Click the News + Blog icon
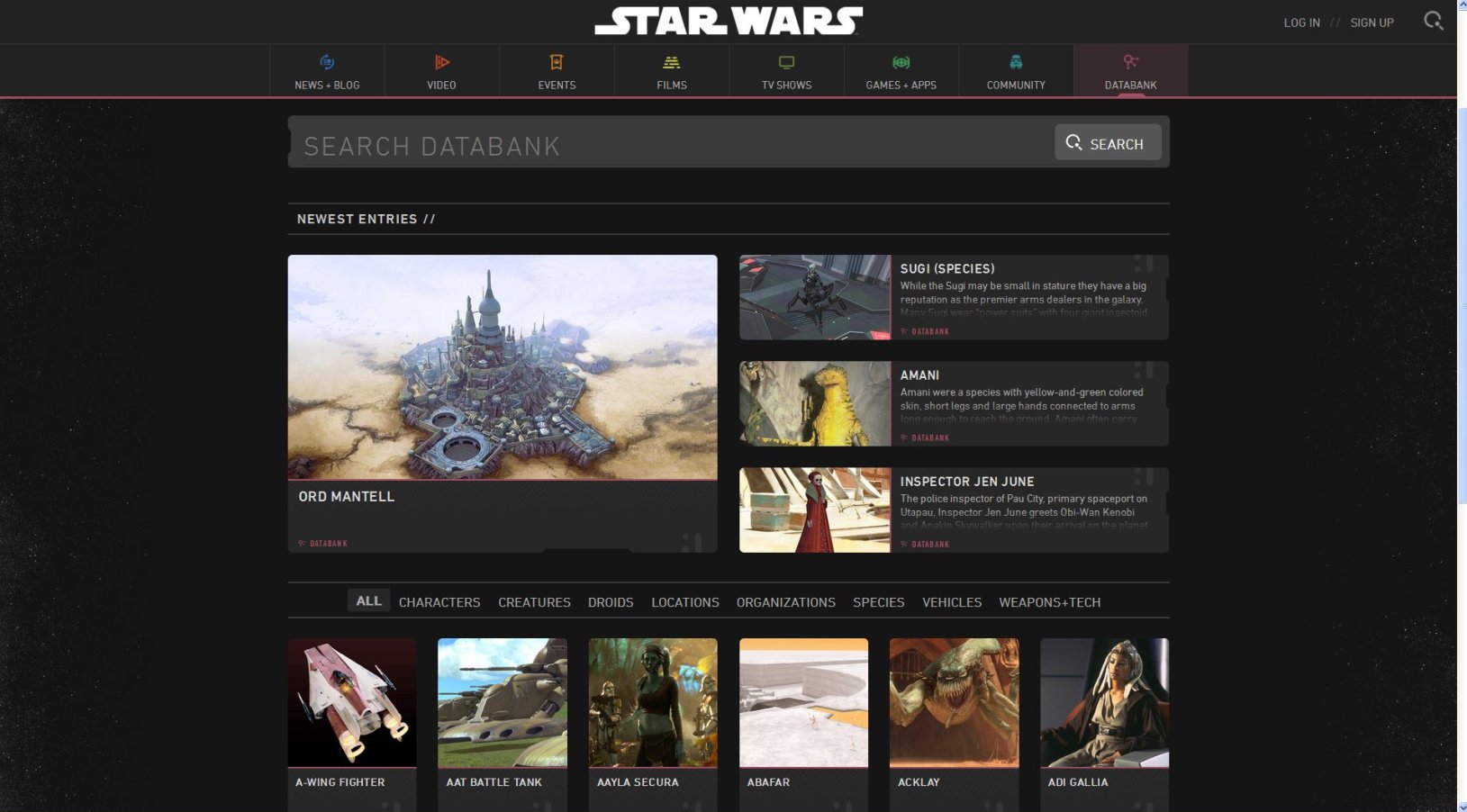Screen dimensions: 1467x812 pos(327,62)
